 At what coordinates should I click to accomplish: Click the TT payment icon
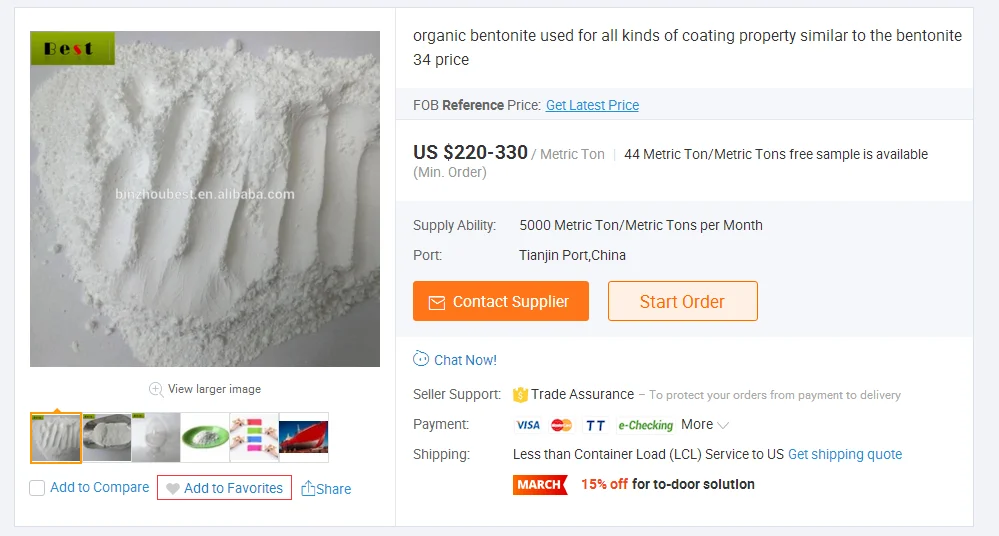(595, 425)
